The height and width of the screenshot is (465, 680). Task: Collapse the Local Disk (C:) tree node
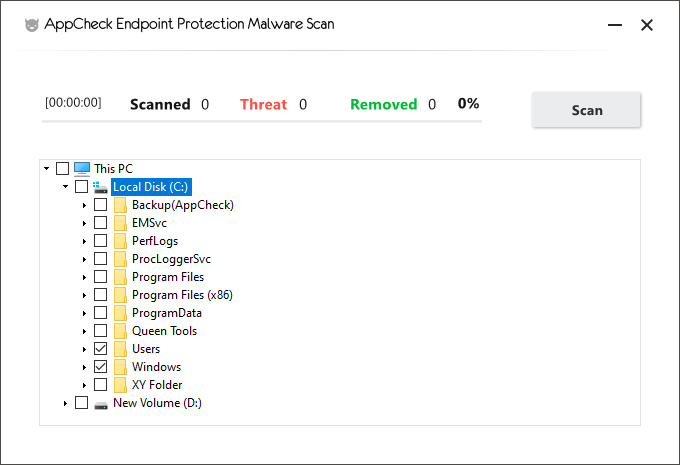point(65,187)
